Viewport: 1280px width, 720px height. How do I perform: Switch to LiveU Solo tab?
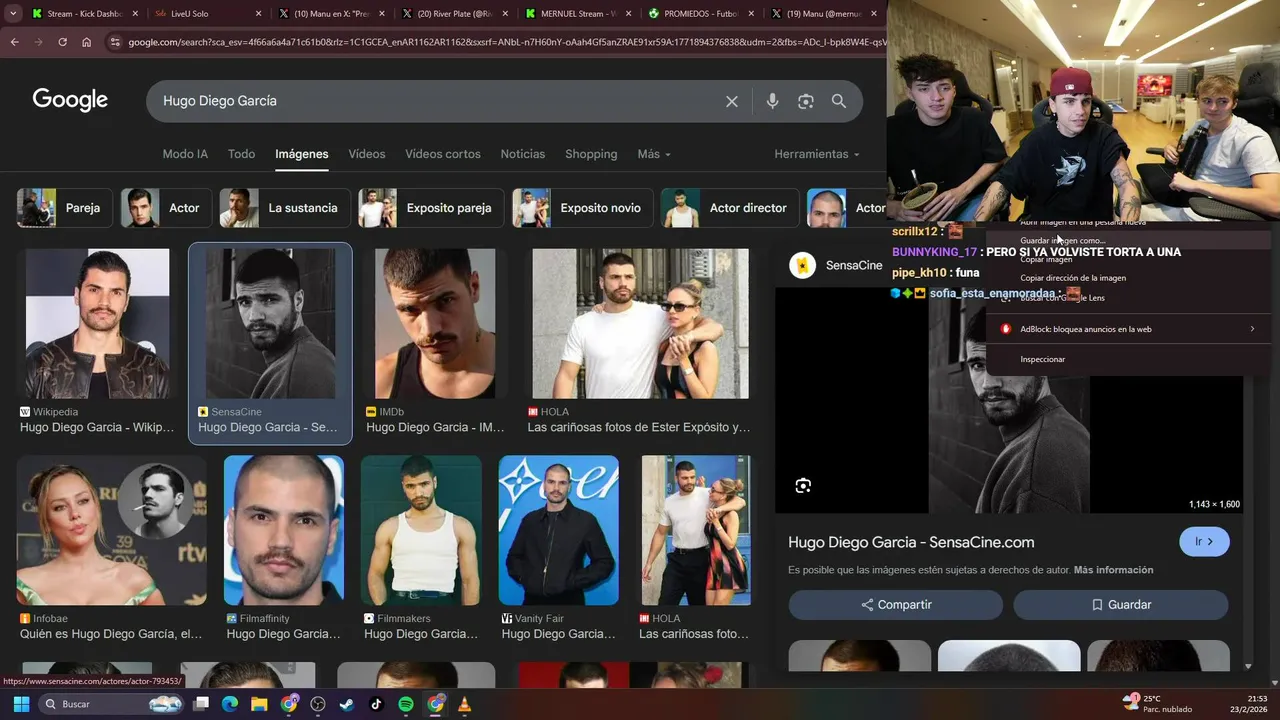207,14
